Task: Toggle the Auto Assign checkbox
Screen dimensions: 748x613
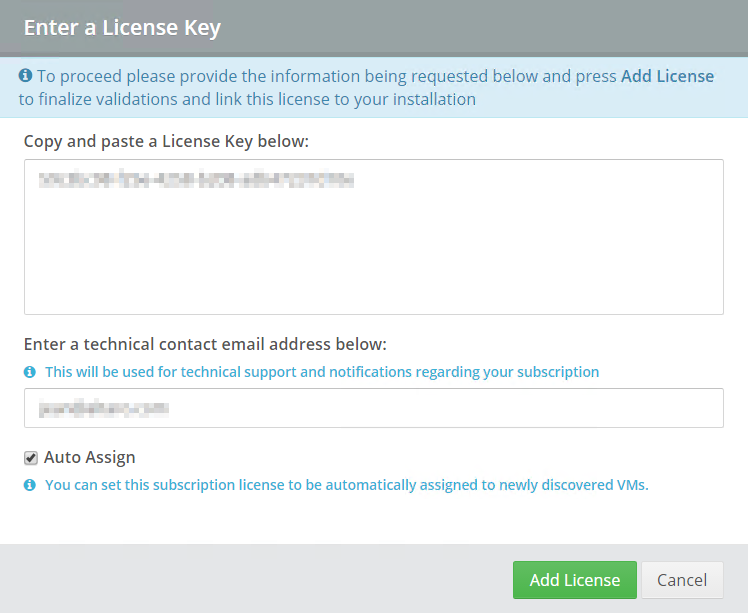Action: pyautogui.click(x=31, y=458)
